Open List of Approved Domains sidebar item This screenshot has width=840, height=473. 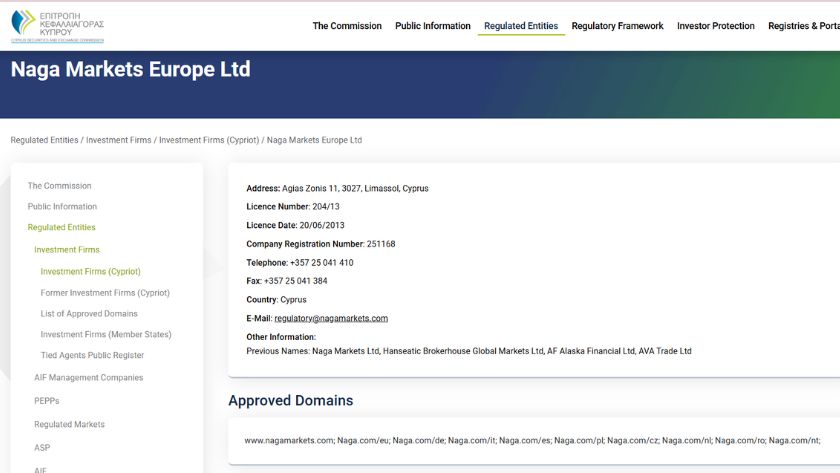click(89, 314)
